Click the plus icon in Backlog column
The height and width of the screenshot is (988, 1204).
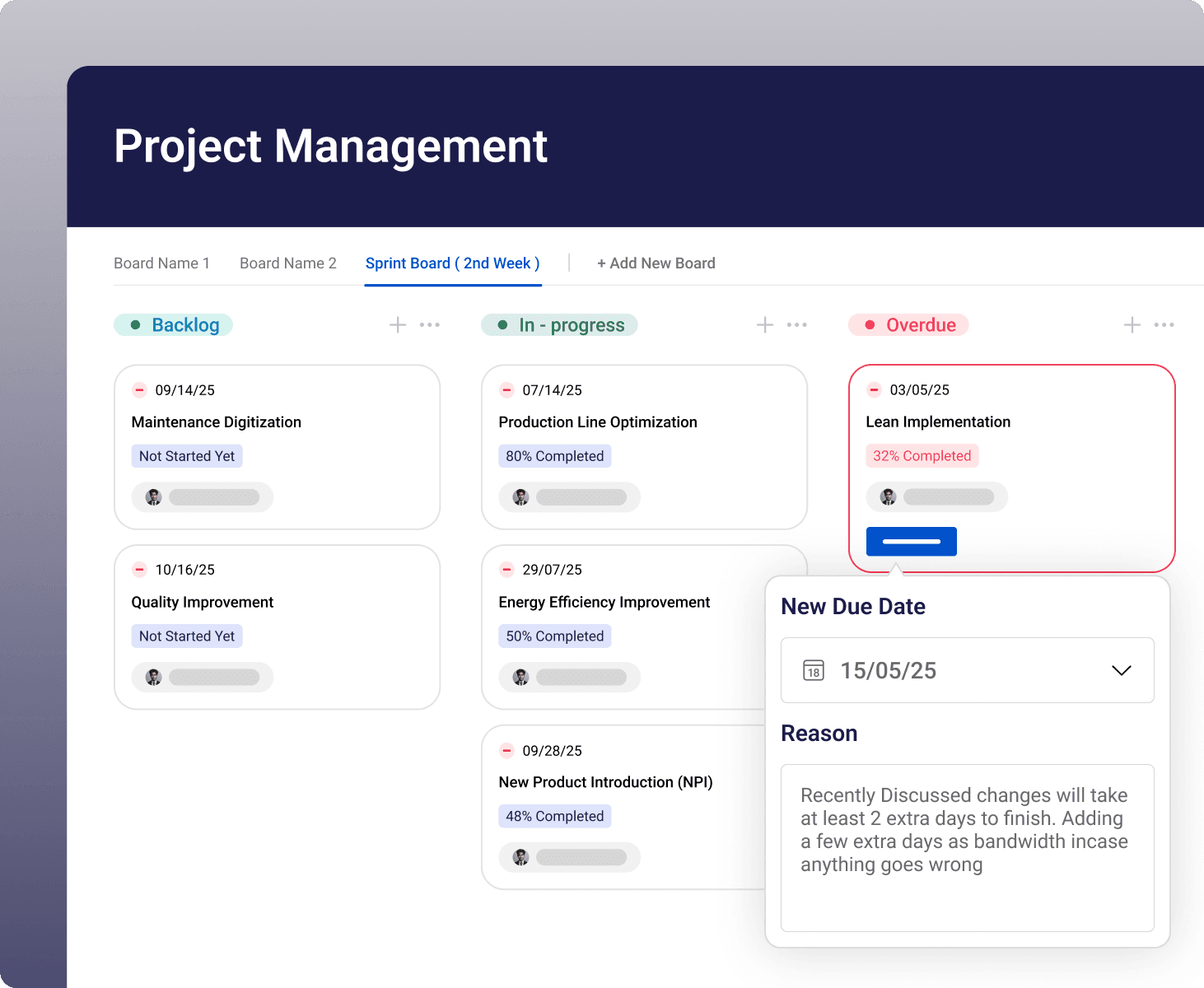[398, 325]
